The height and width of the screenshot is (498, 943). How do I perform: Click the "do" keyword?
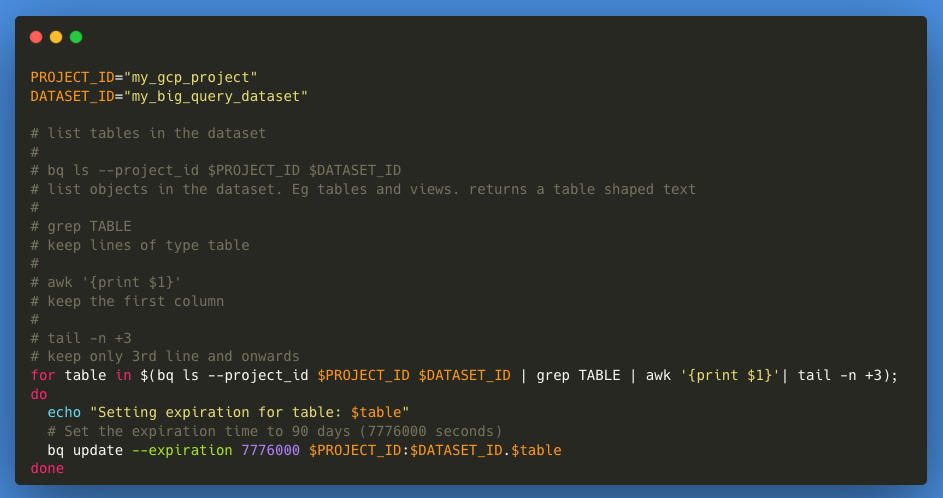click(38, 394)
